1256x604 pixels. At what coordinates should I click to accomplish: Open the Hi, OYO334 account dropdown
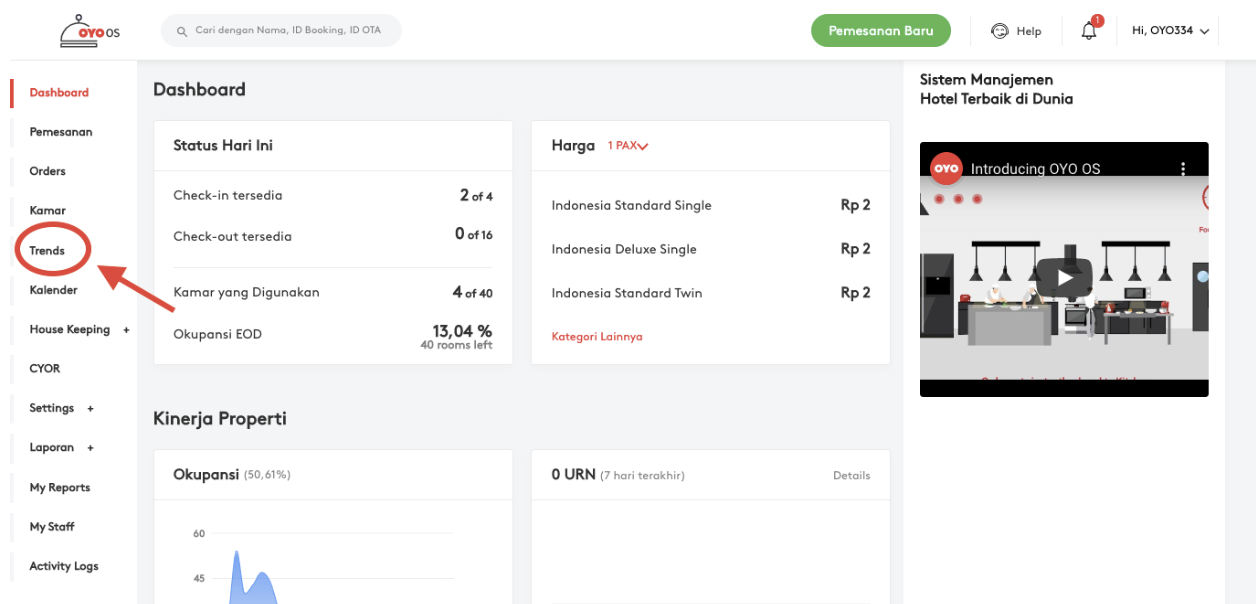tap(1170, 31)
